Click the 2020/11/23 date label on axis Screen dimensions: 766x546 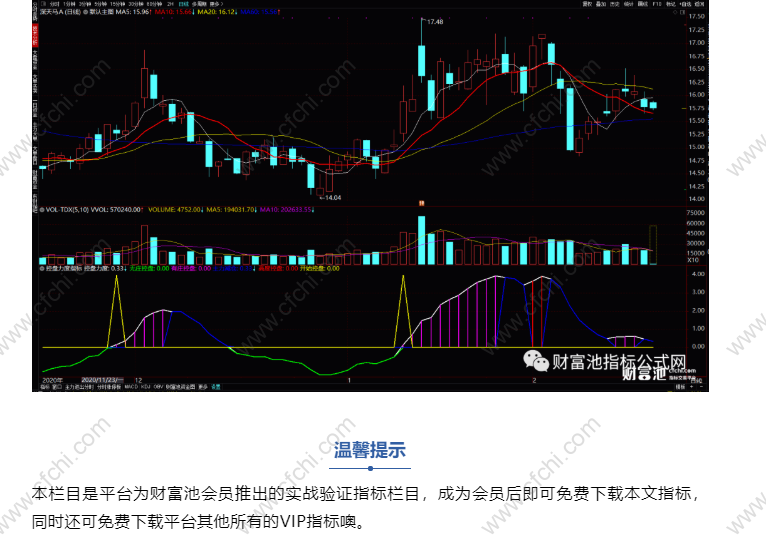pyautogui.click(x=103, y=380)
